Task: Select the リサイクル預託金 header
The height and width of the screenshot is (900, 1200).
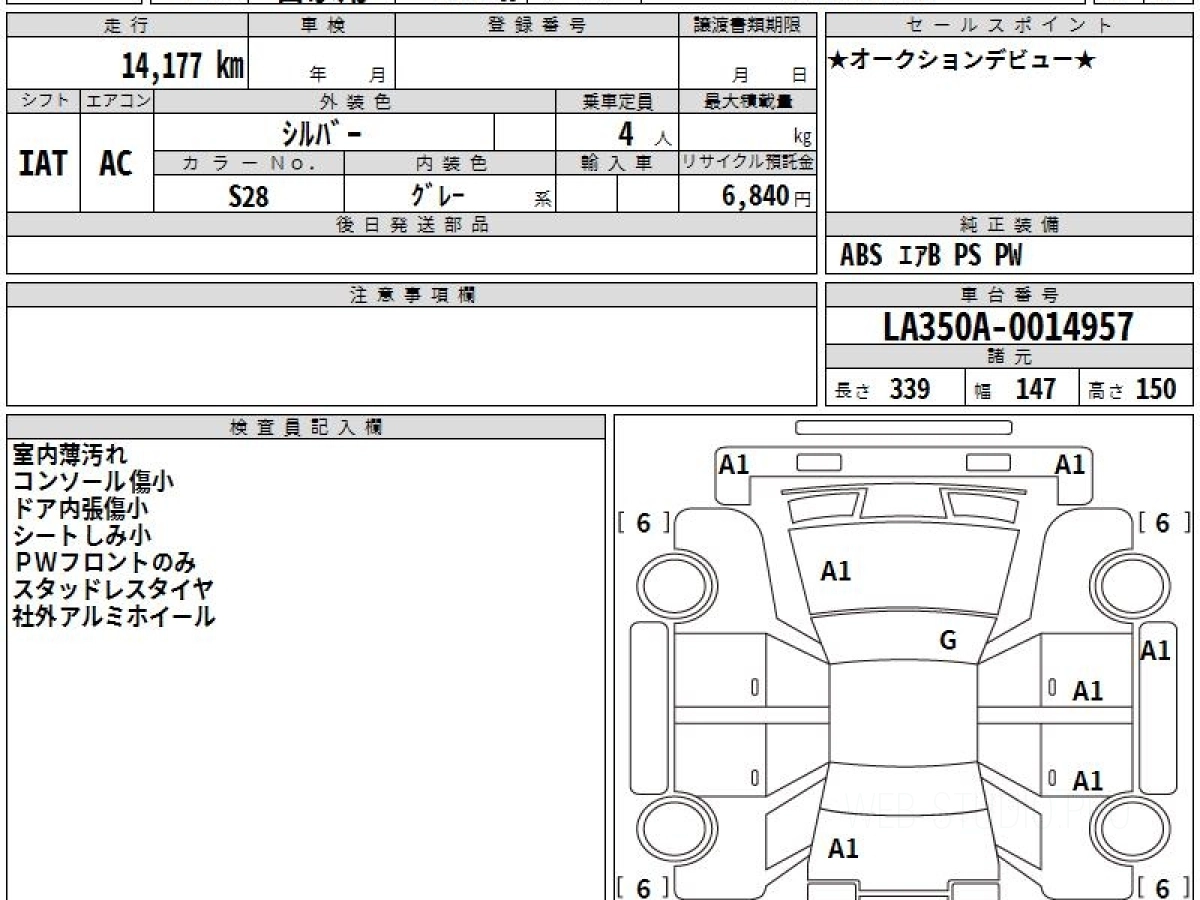Action: [x=748, y=163]
